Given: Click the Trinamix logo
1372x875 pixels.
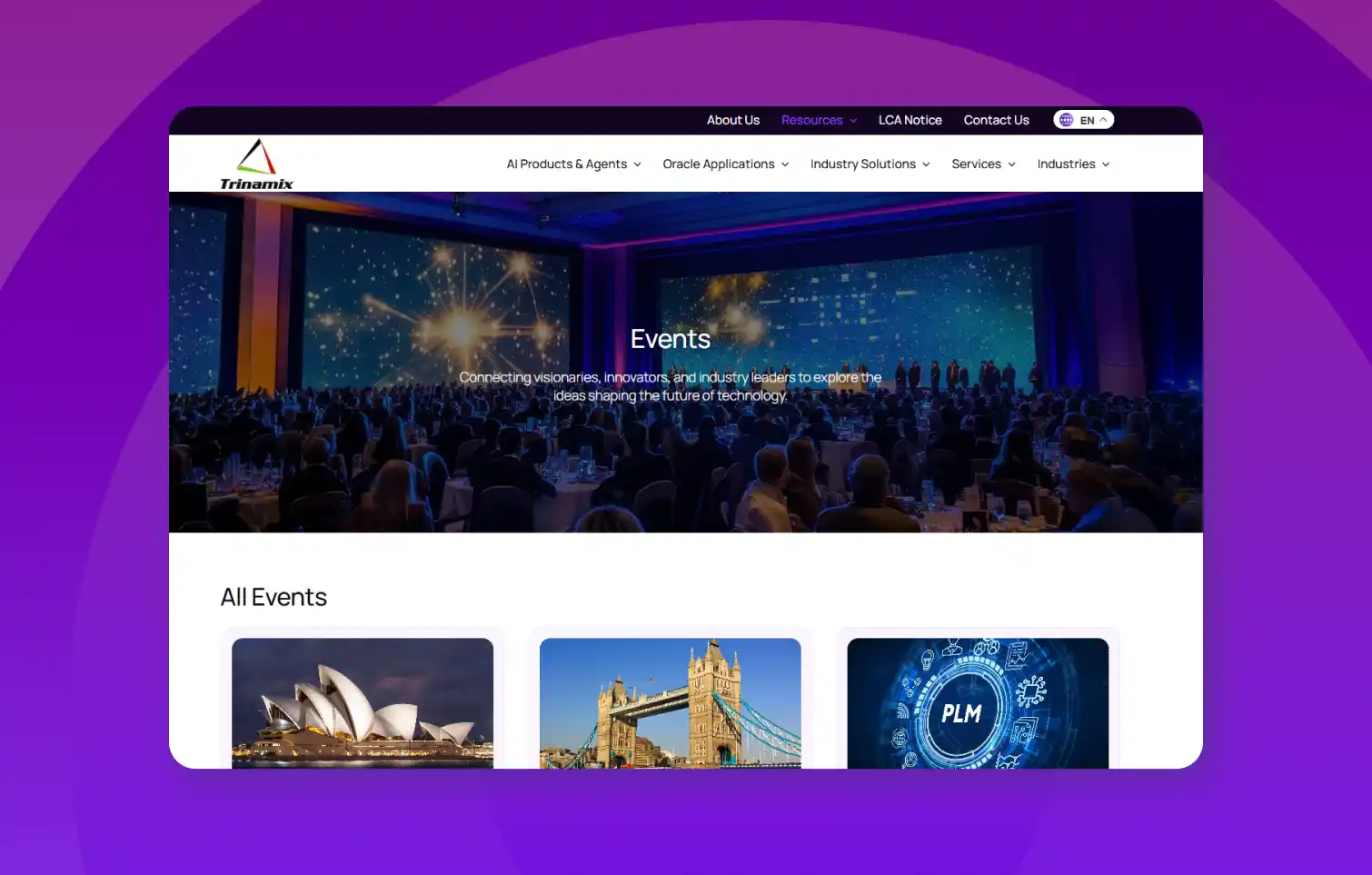Looking at the screenshot, I should pyautogui.click(x=256, y=164).
